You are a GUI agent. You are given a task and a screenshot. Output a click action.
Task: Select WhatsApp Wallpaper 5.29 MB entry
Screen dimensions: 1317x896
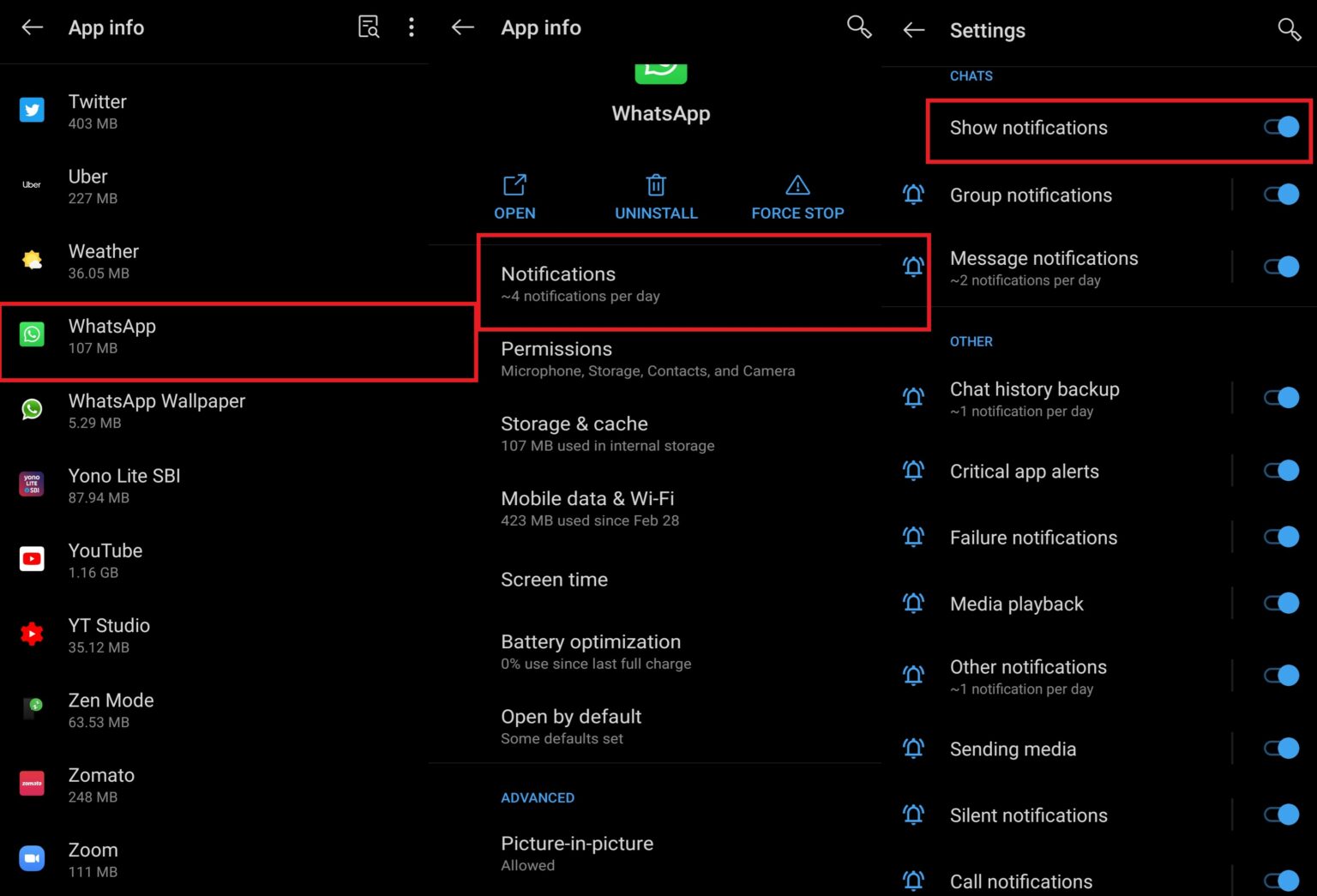click(214, 411)
